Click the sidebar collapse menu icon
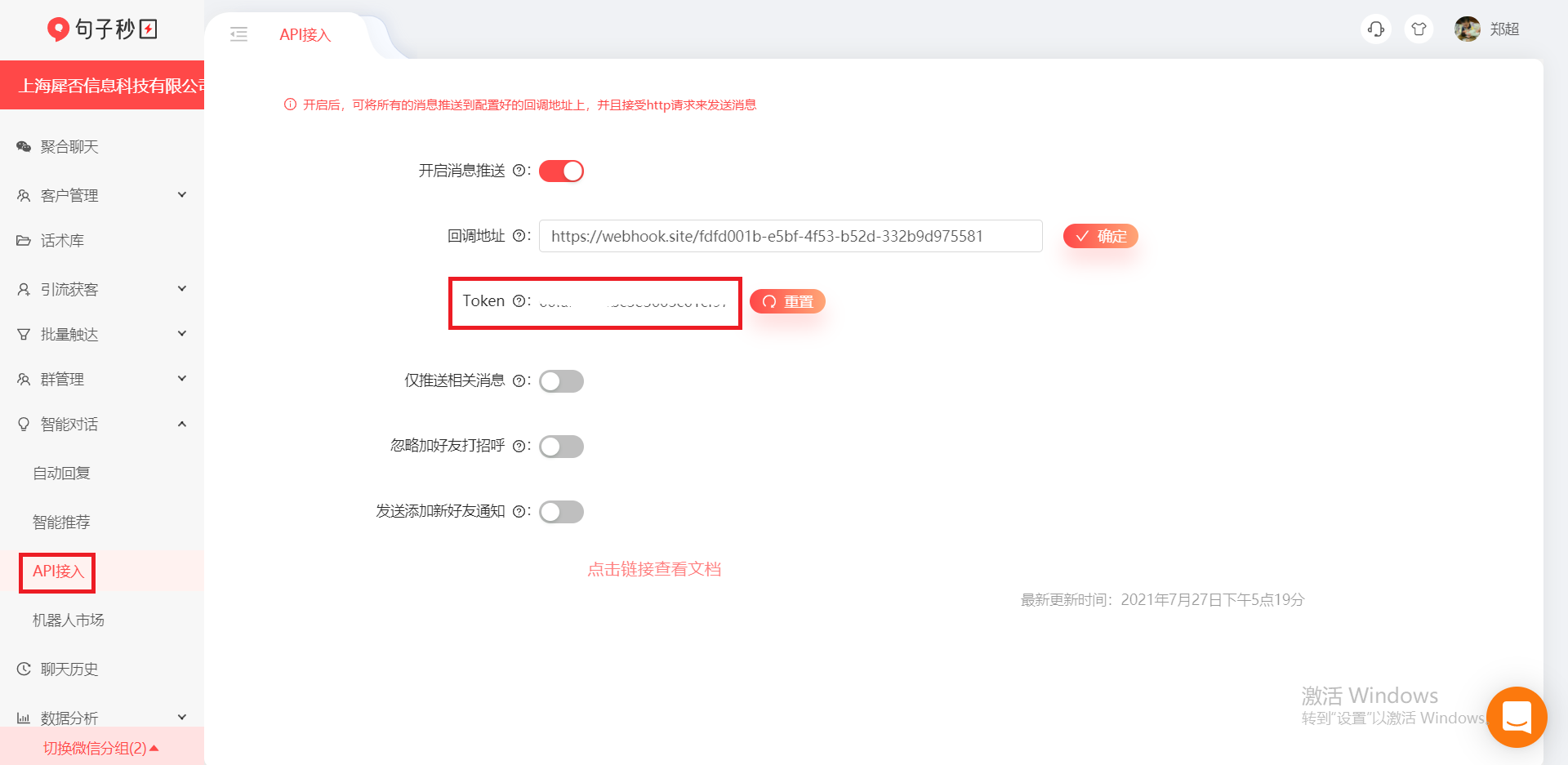Viewport: 1568px width, 765px height. (238, 34)
